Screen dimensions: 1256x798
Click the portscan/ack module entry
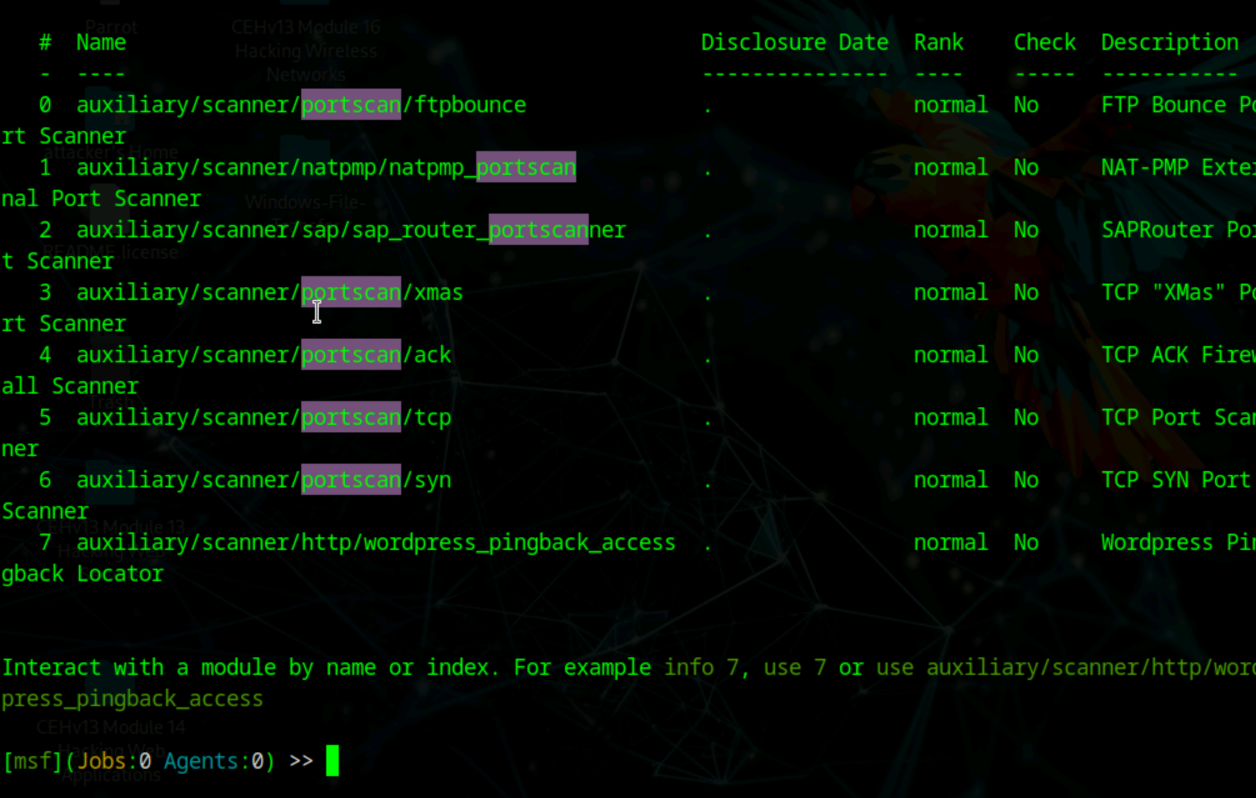pyautogui.click(x=264, y=355)
